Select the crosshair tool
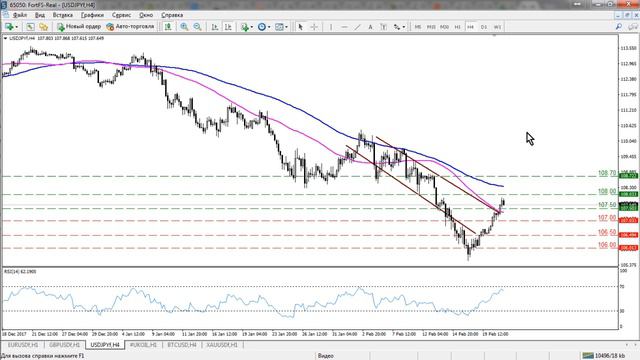The height and width of the screenshot is (360, 640). point(314,27)
